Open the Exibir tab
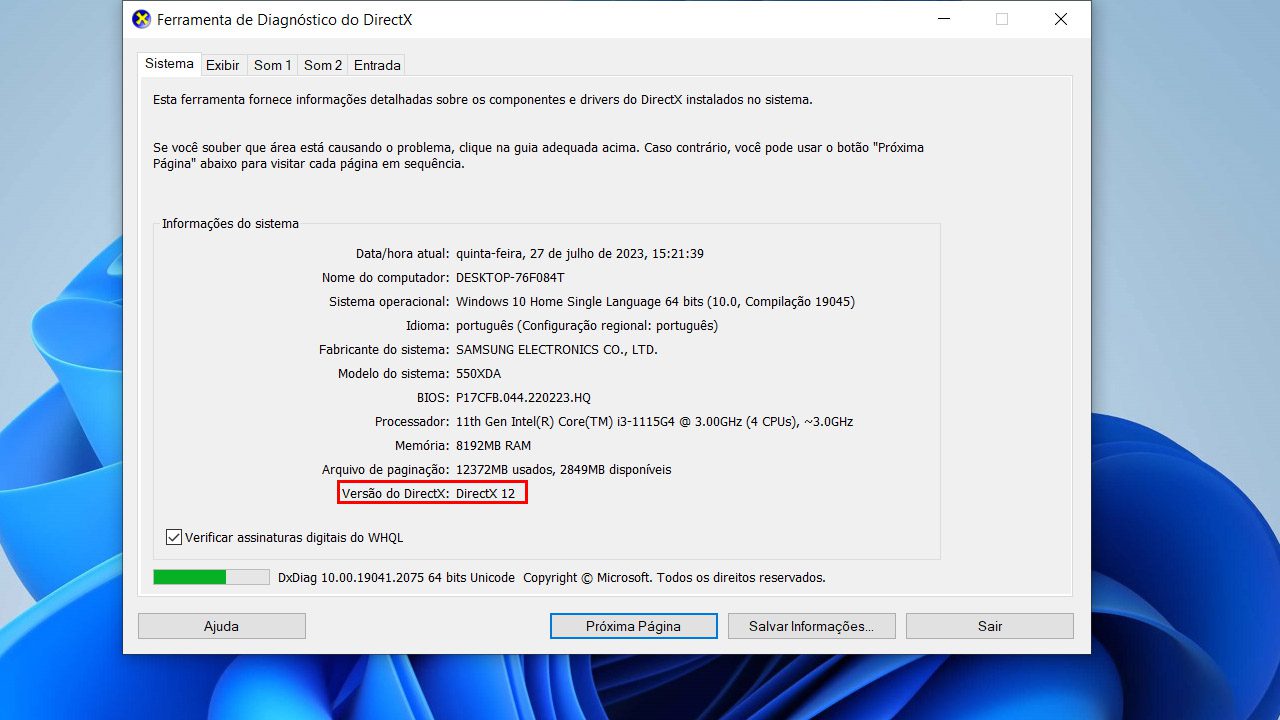The height and width of the screenshot is (720, 1280). tap(223, 65)
